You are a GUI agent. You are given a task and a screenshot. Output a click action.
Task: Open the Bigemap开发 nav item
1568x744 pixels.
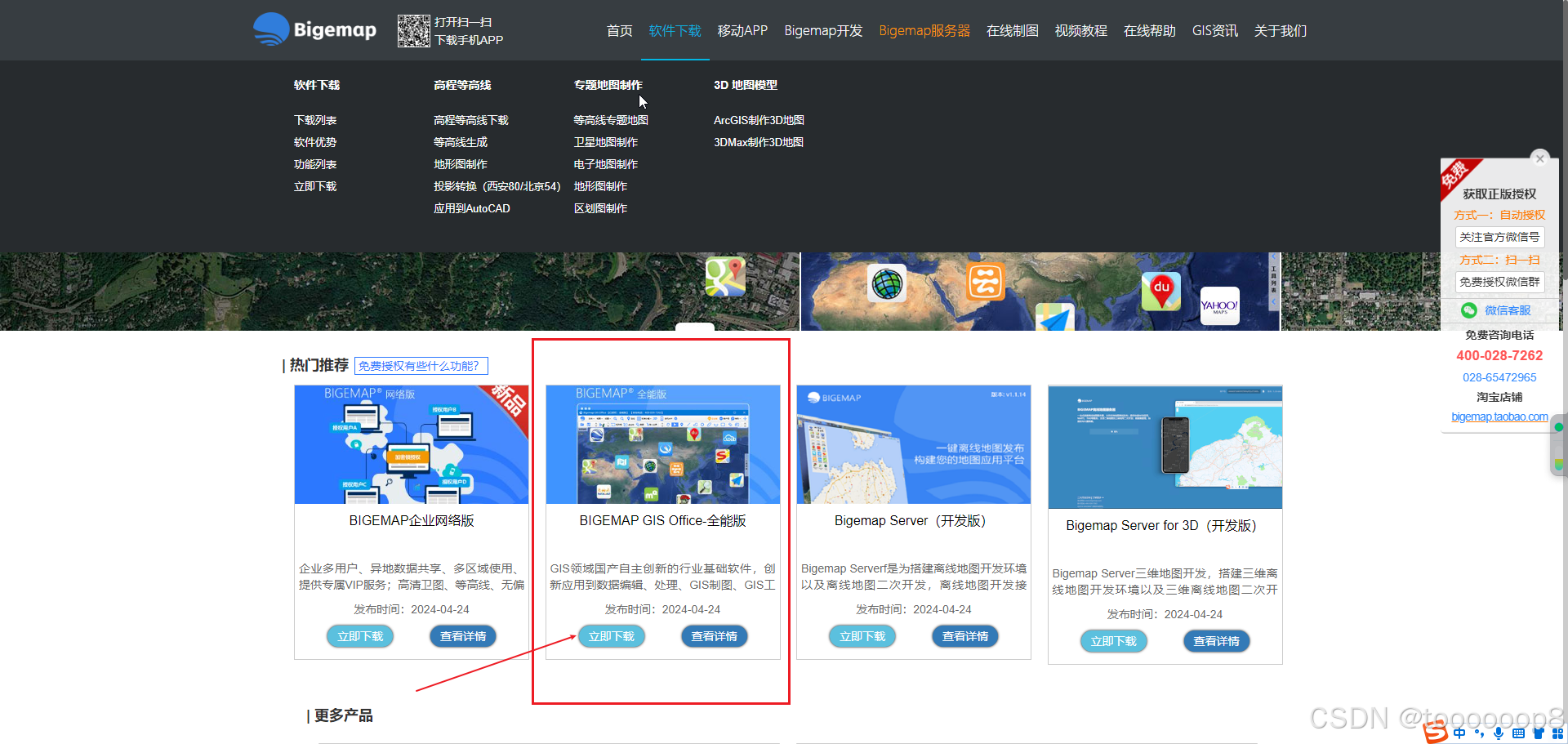(x=823, y=31)
